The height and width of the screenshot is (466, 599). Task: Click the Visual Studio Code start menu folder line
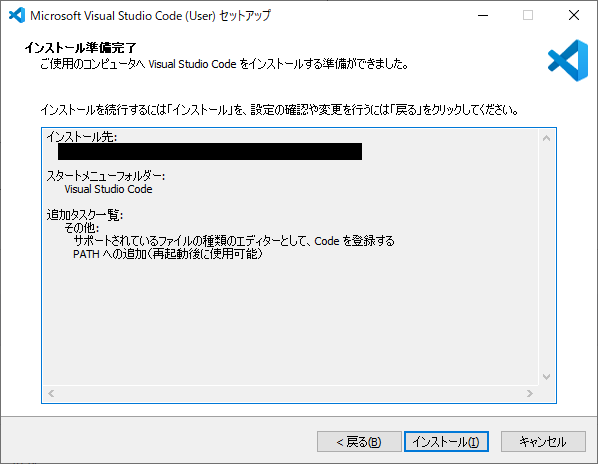tap(108, 189)
